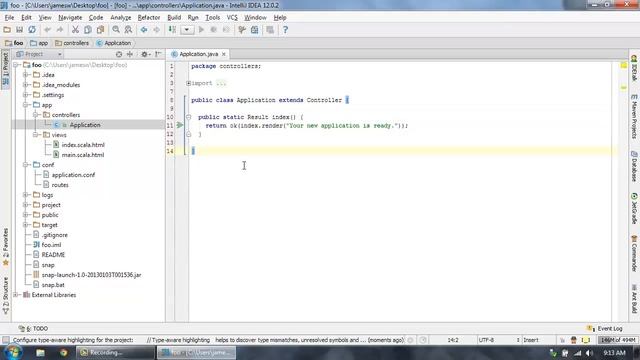Click the memory usage indicator

pyautogui.click(x=618, y=340)
